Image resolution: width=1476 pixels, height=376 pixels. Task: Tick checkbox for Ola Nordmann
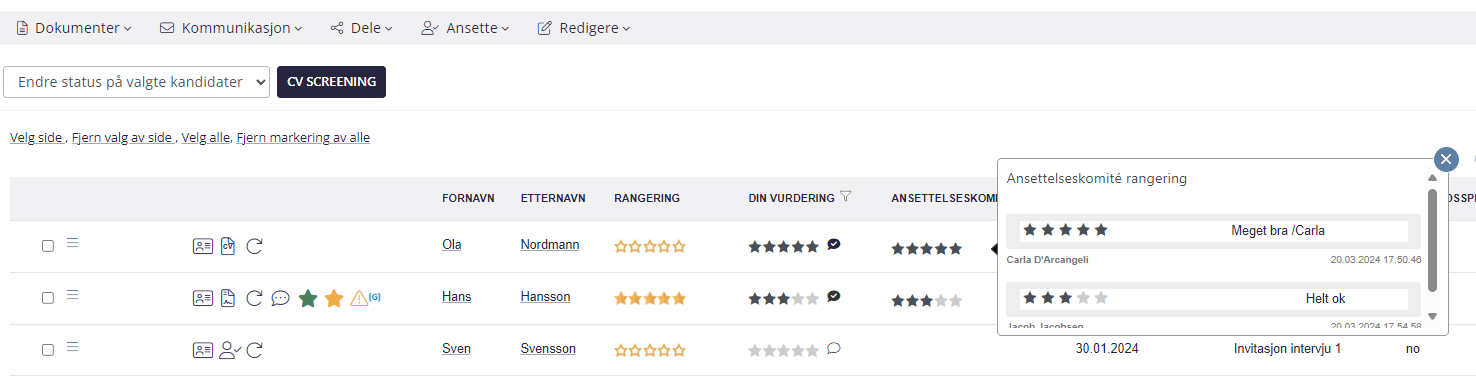tap(48, 246)
